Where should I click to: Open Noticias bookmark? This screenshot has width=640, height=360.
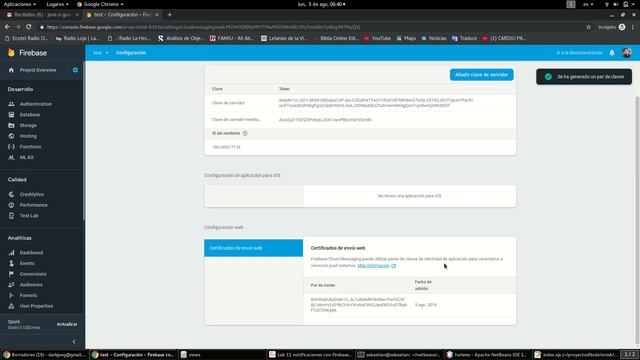(x=434, y=38)
